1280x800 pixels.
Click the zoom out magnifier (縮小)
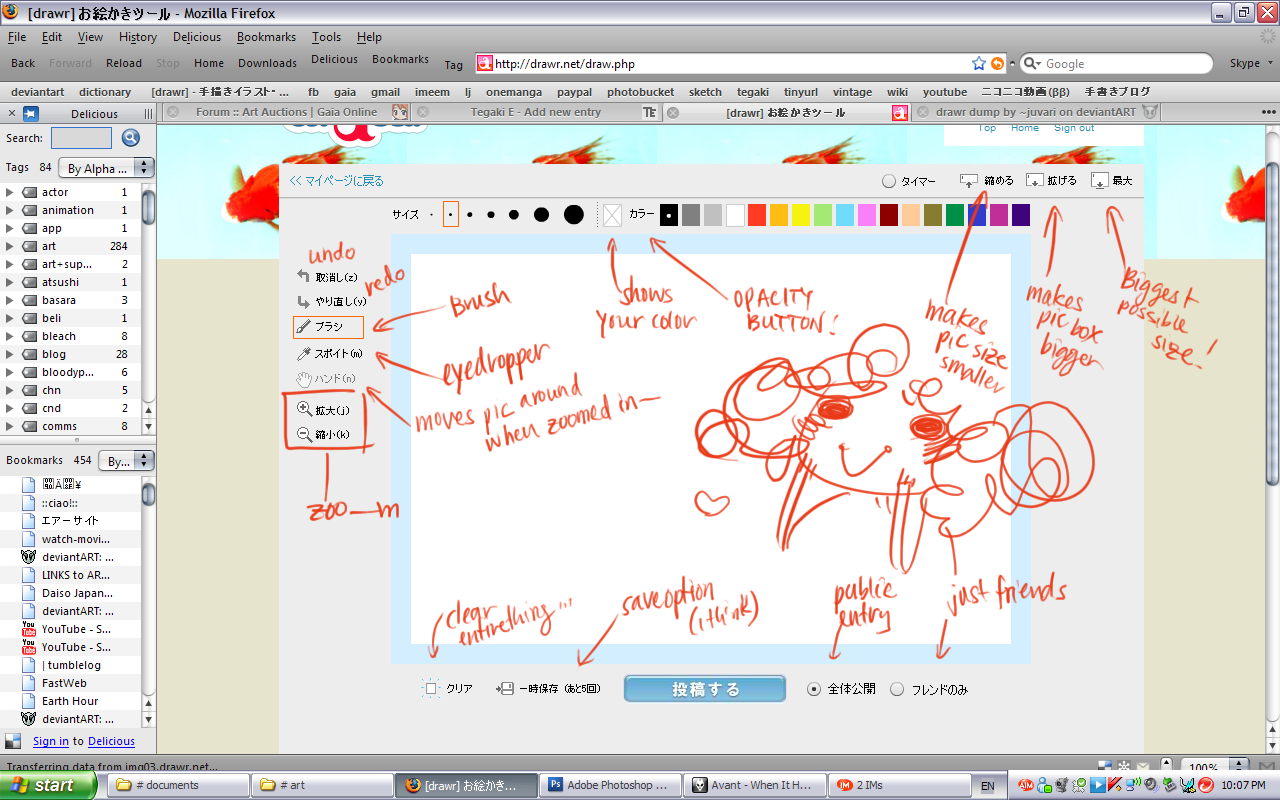click(x=304, y=434)
